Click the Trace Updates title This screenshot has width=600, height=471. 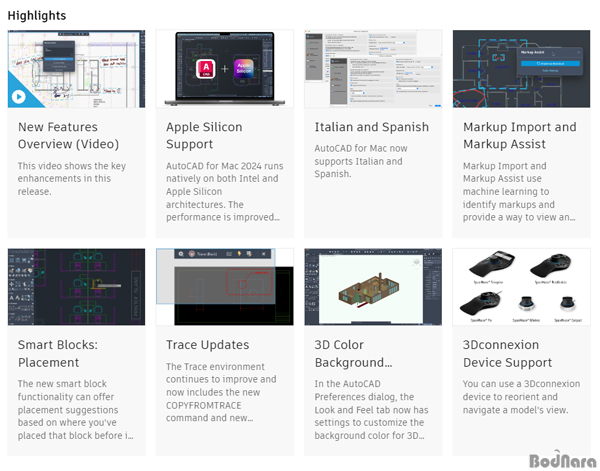[207, 345]
